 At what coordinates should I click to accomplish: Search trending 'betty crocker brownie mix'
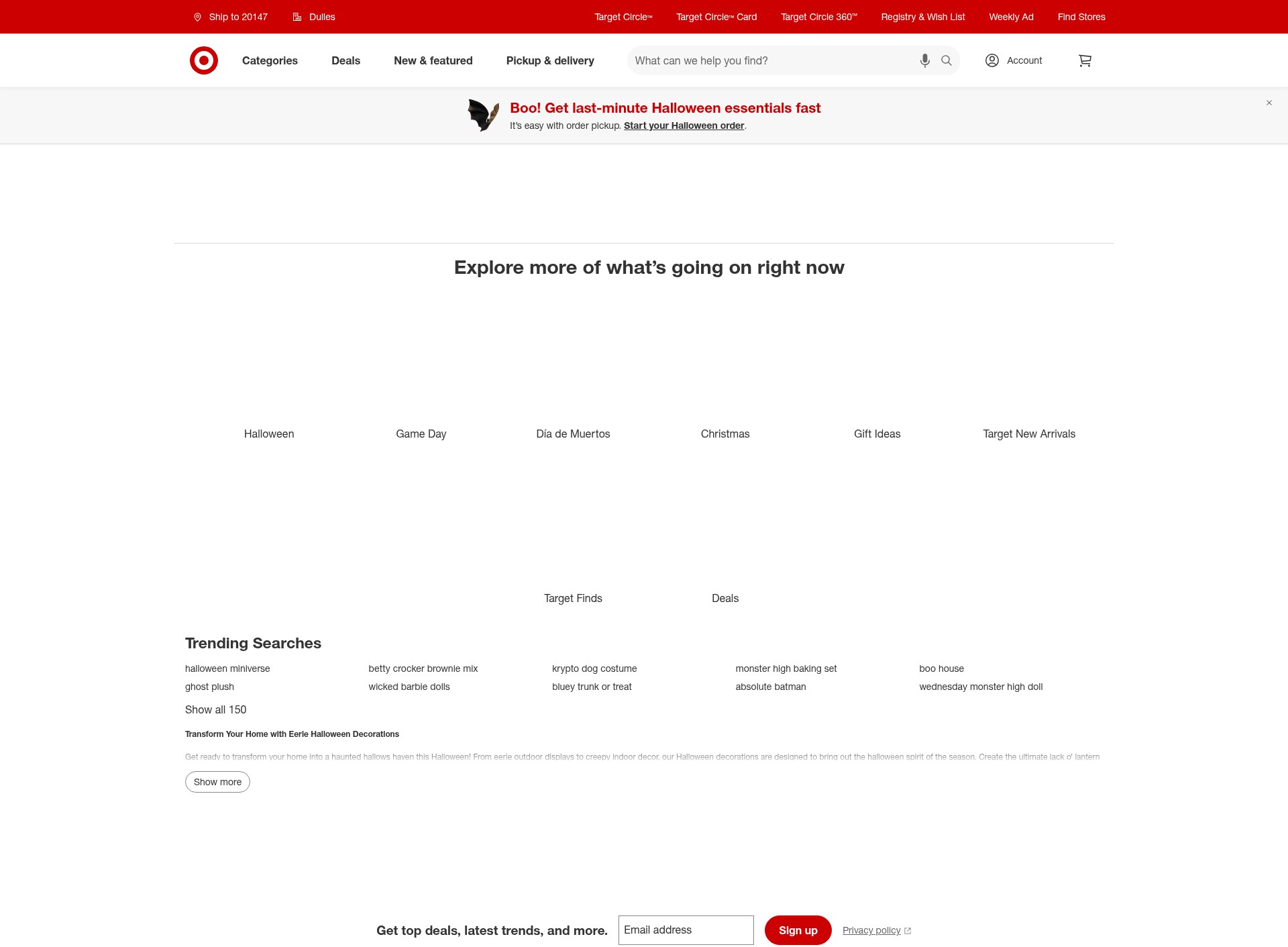(x=423, y=668)
